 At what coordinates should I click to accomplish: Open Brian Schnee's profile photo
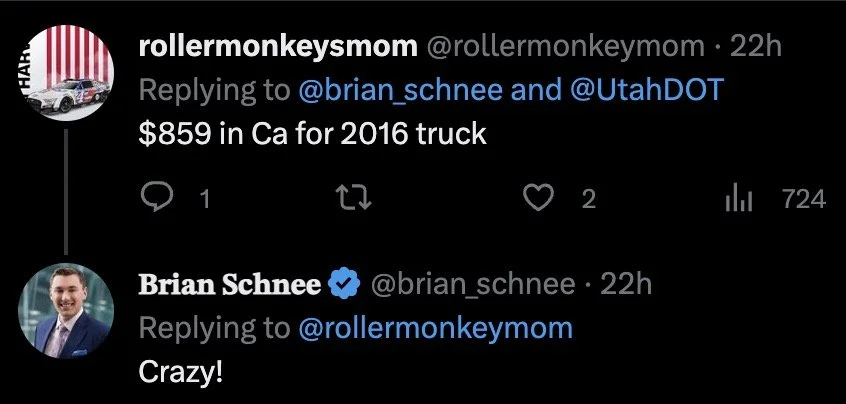click(67, 308)
